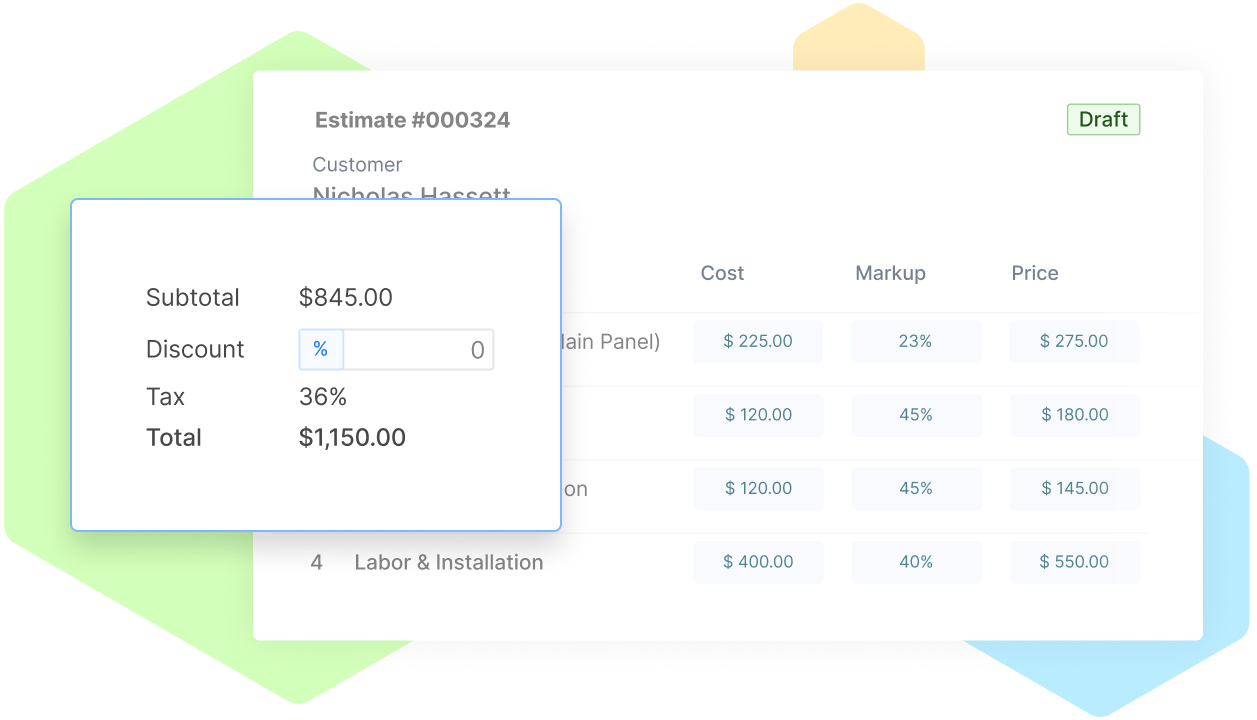This screenshot has width=1257, height=720.
Task: Select the Markup column header
Action: pos(889,273)
